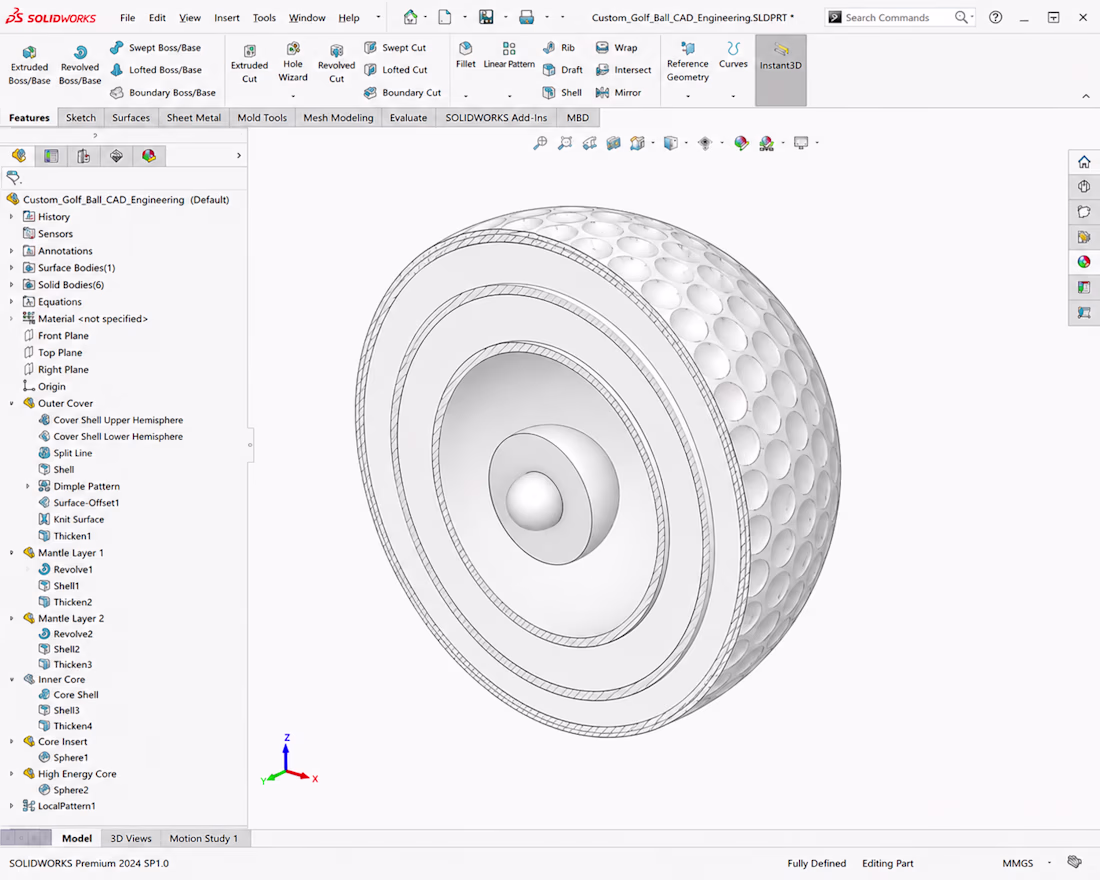Click the Edit Appearance color ball icon
Image resolution: width=1100 pixels, height=880 pixels.
pyautogui.click(x=742, y=143)
